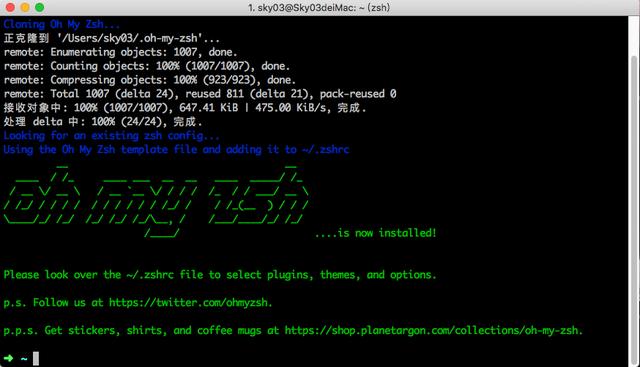
Task: Click the yellow minimize window button
Action: pyautogui.click(x=25, y=7)
